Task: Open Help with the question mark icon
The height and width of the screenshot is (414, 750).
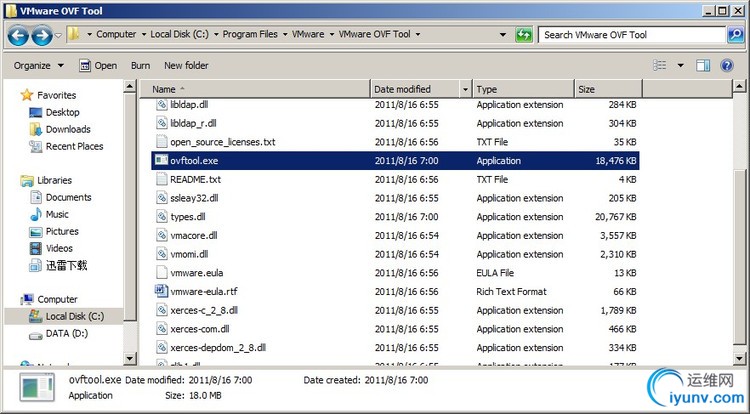Action: (x=727, y=65)
